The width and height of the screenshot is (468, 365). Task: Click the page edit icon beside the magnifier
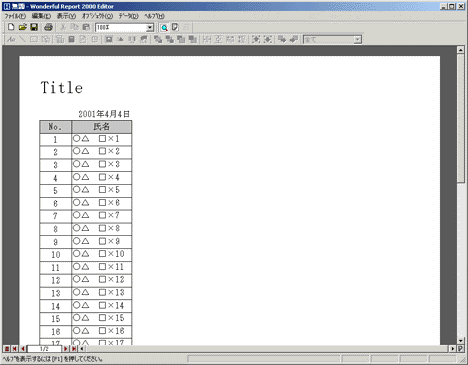pos(175,27)
